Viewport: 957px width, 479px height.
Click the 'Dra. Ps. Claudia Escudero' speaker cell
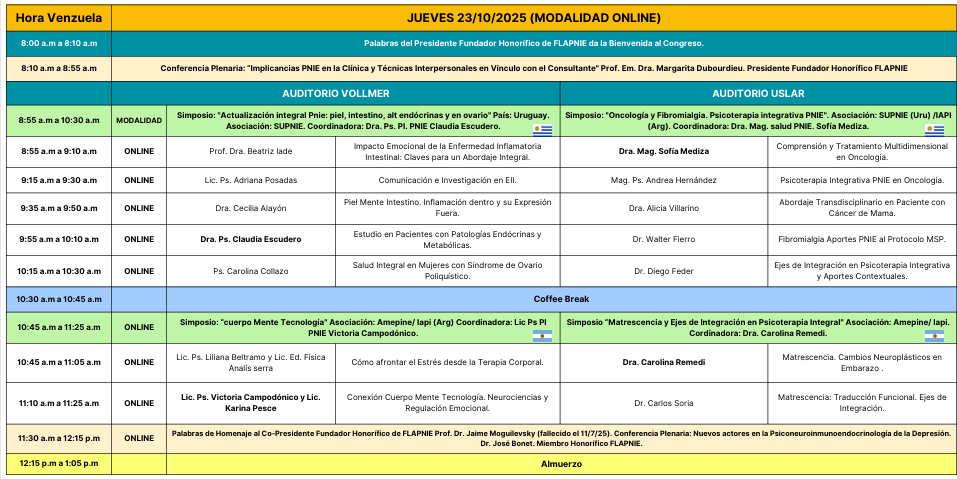point(251,239)
